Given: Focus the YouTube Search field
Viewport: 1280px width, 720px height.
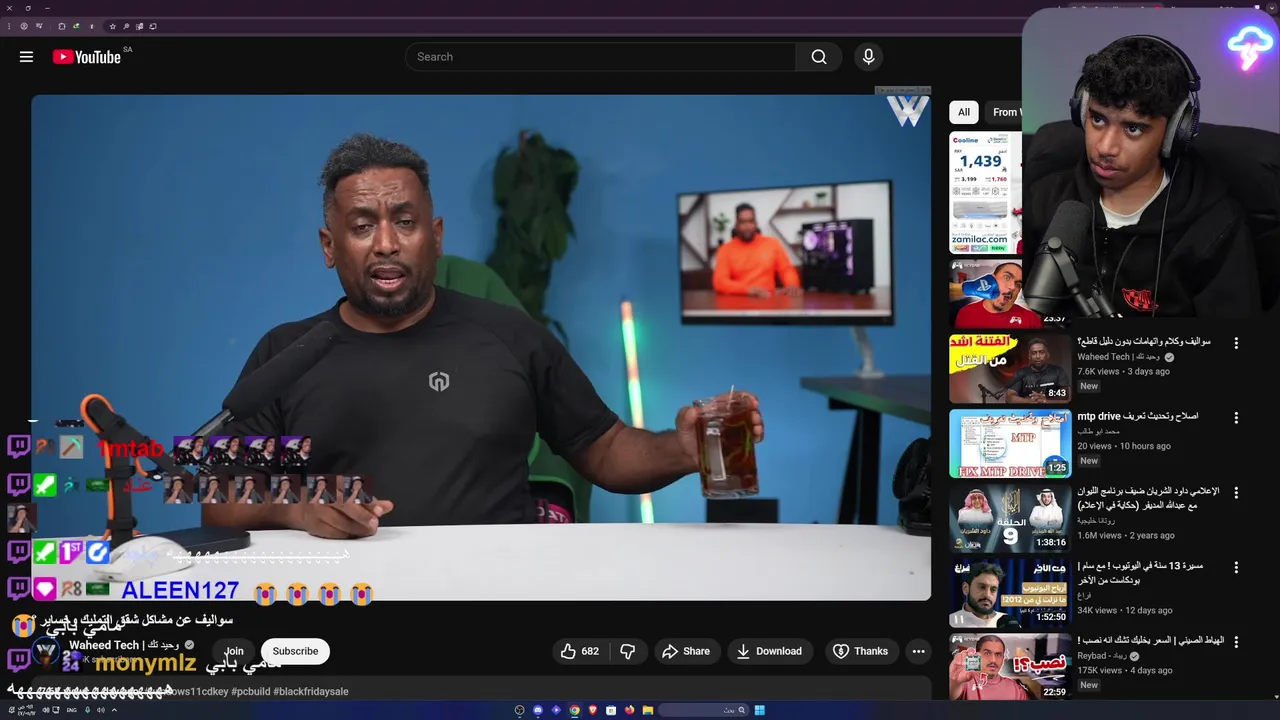Looking at the screenshot, I should 600,57.
